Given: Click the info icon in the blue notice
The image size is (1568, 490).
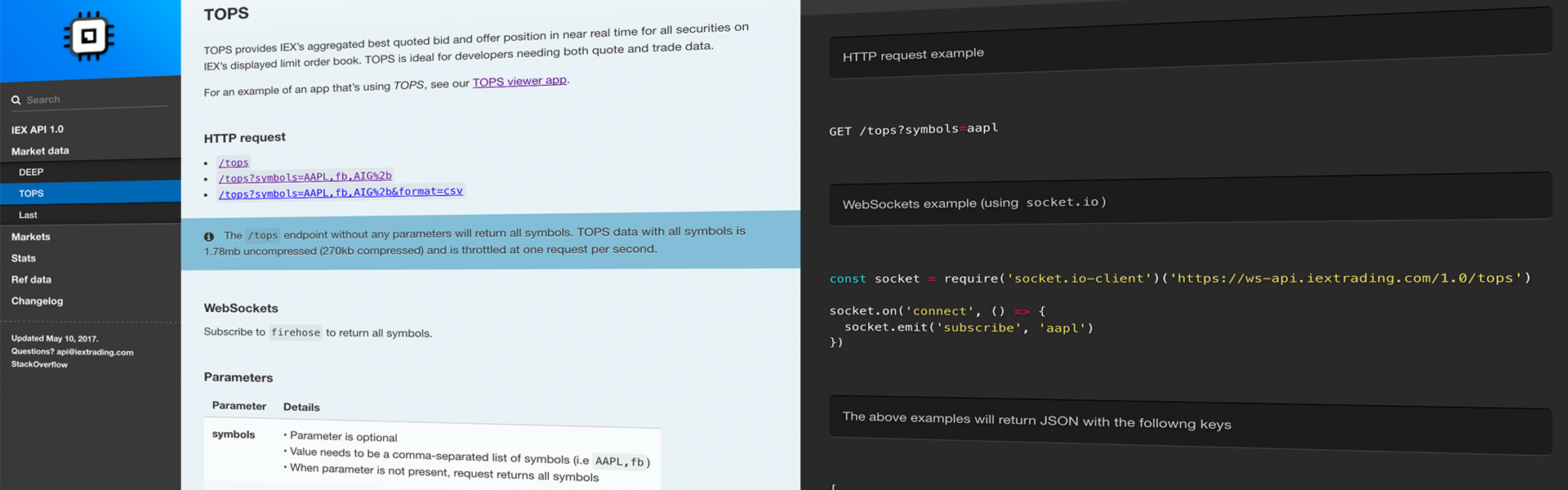Looking at the screenshot, I should (209, 236).
